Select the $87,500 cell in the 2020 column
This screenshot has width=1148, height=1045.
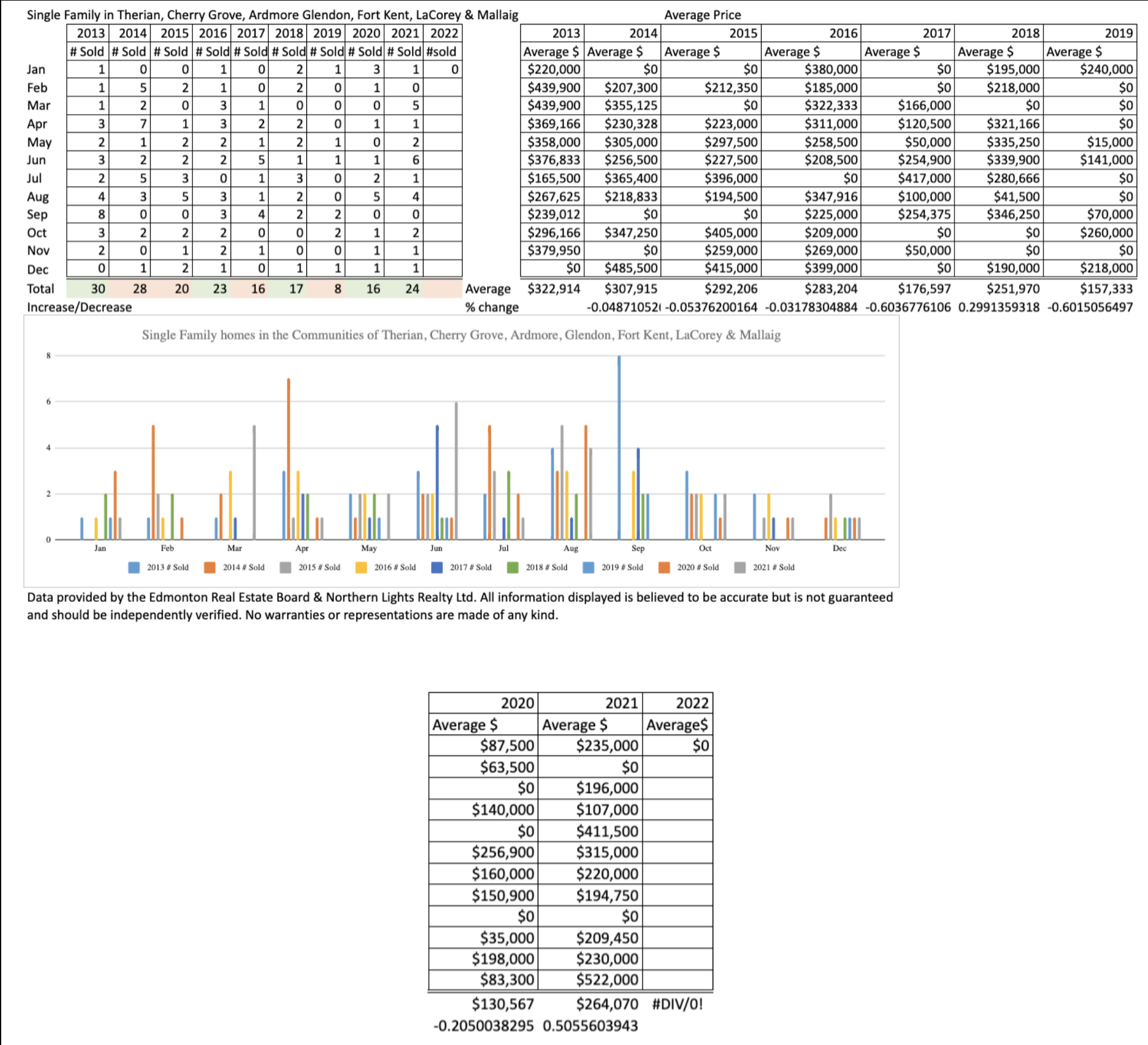point(484,745)
